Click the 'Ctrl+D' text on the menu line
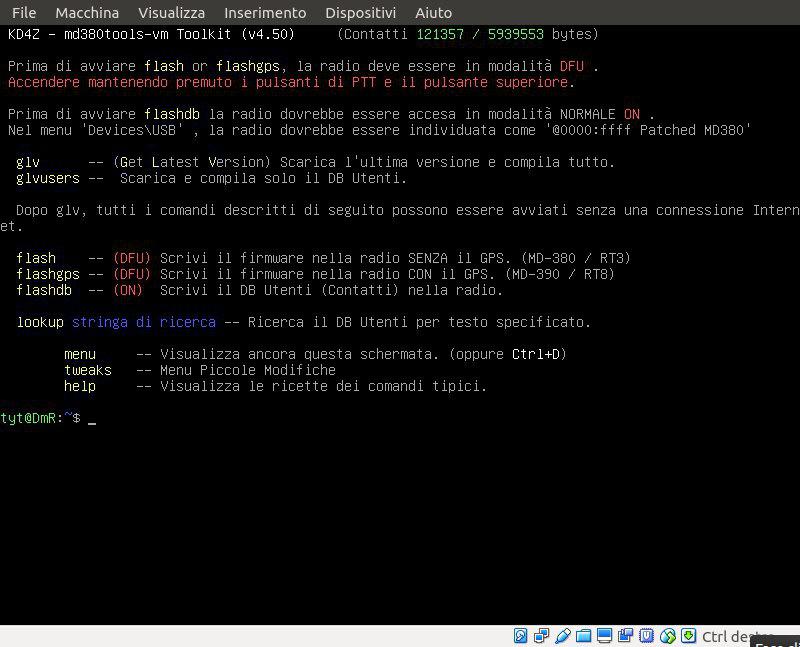The image size is (800, 647). coord(536,354)
